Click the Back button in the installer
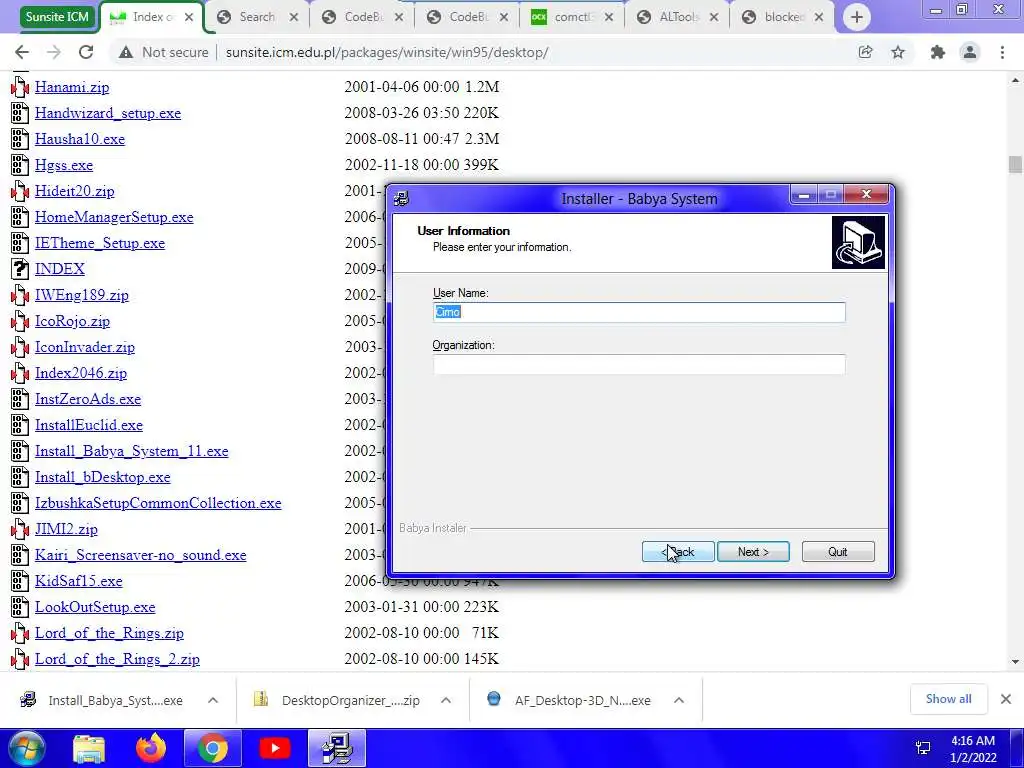Viewport: 1024px width, 768px height. (x=678, y=552)
